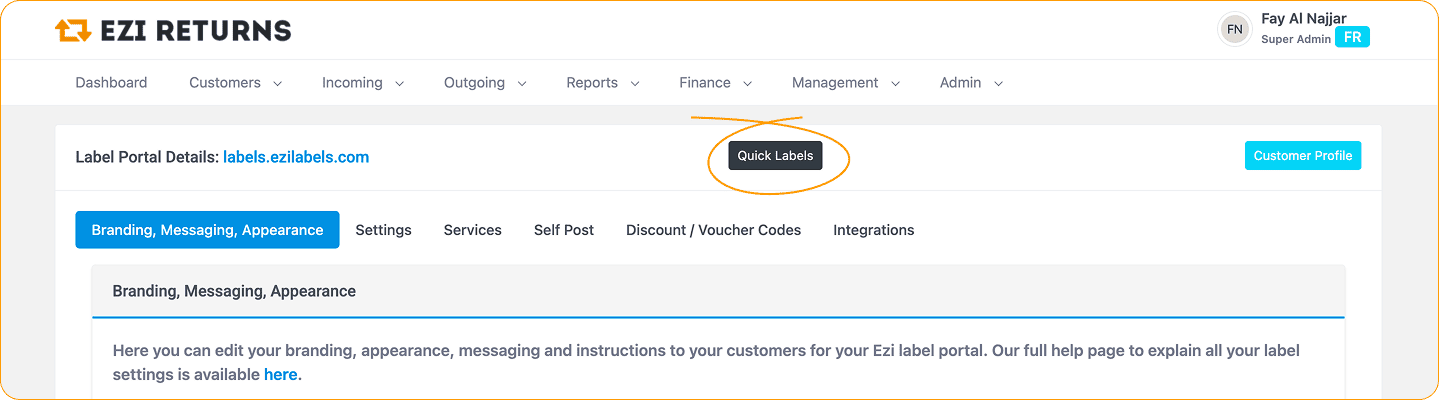
Task: Open the Customer Profile button
Action: [x=1302, y=156]
